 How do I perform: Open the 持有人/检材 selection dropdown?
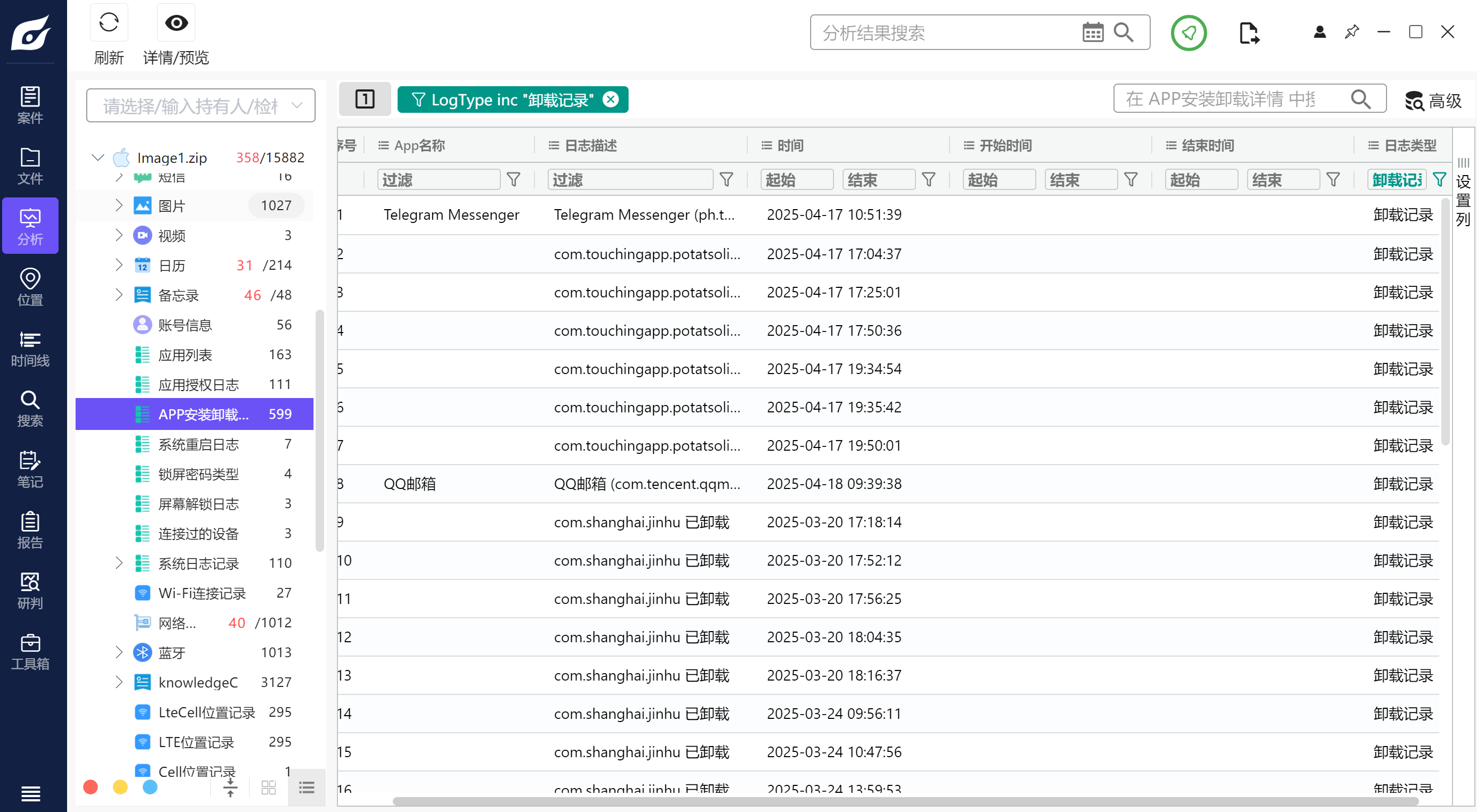201,105
